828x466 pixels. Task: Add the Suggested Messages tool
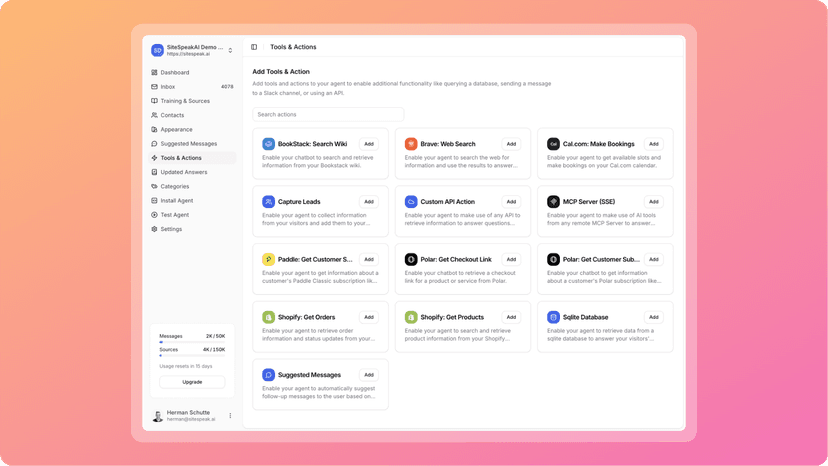click(369, 375)
